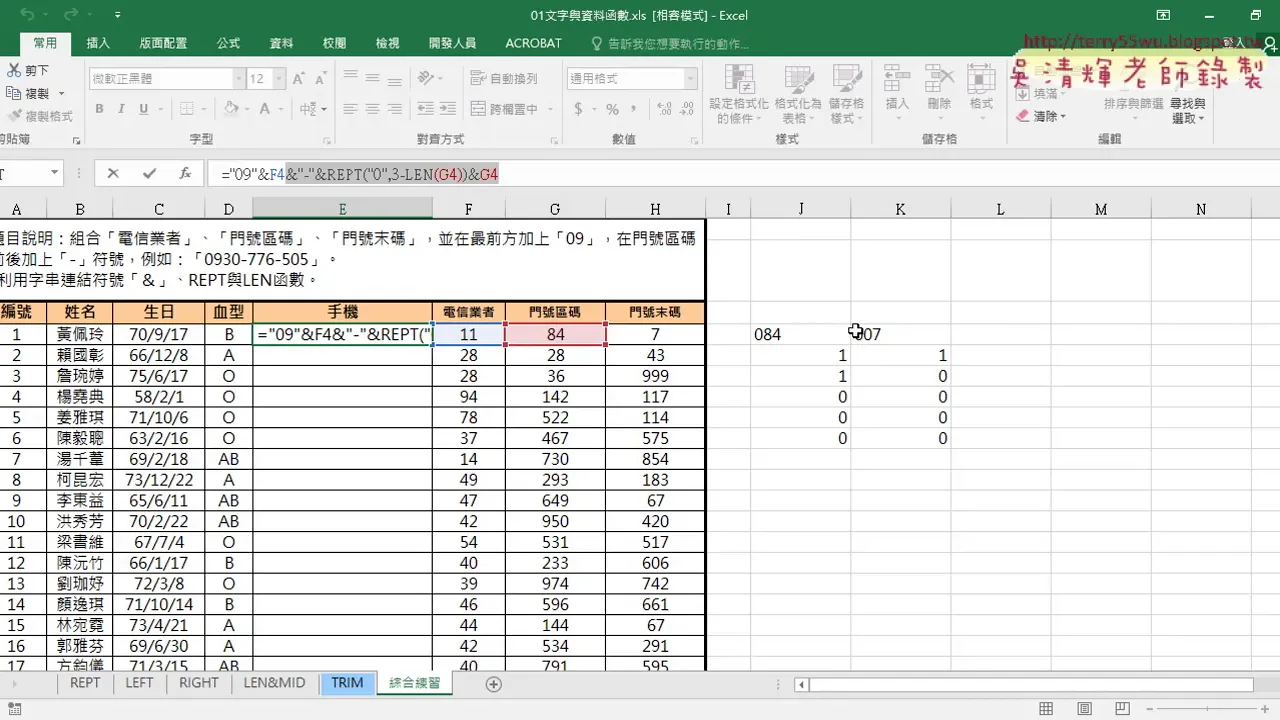Toggle Wrap Text (自動換列)
The height and width of the screenshot is (720, 1280).
[505, 79]
